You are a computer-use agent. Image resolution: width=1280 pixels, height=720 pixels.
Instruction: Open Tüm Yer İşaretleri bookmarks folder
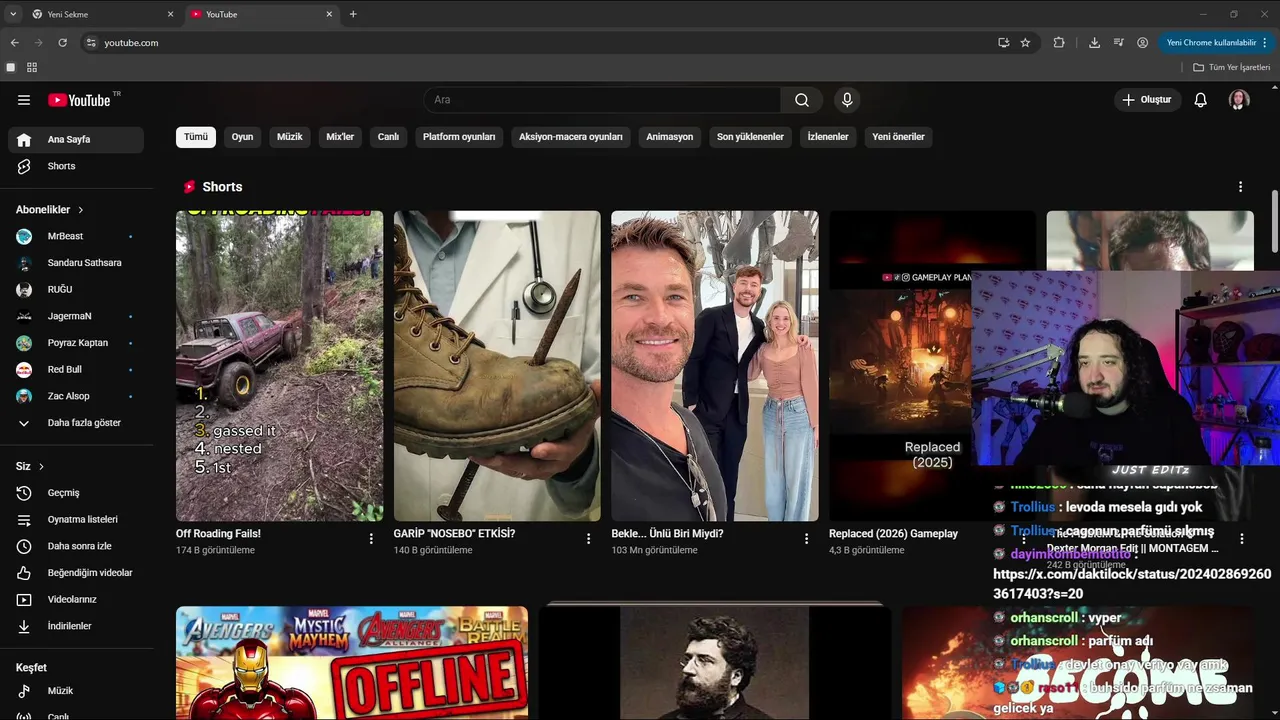1231,67
